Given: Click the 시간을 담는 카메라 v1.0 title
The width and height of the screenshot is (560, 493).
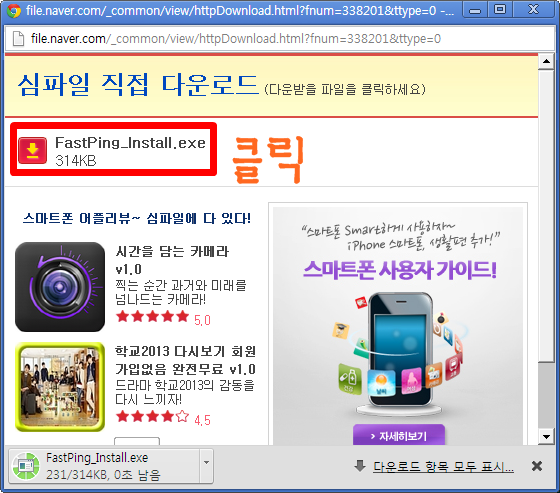Looking at the screenshot, I should [x=172, y=260].
